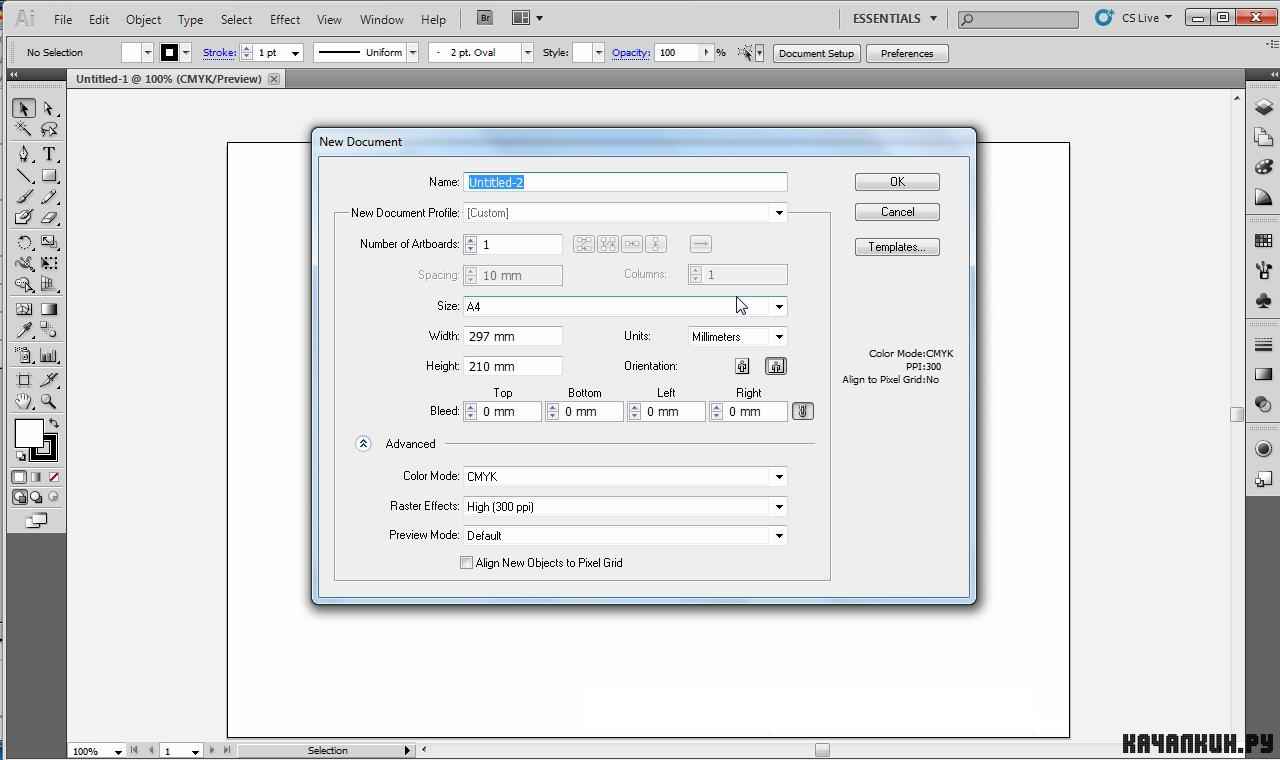This screenshot has height=760, width=1280.
Task: Check Align New Objects to Pixel Grid
Action: coord(466,563)
